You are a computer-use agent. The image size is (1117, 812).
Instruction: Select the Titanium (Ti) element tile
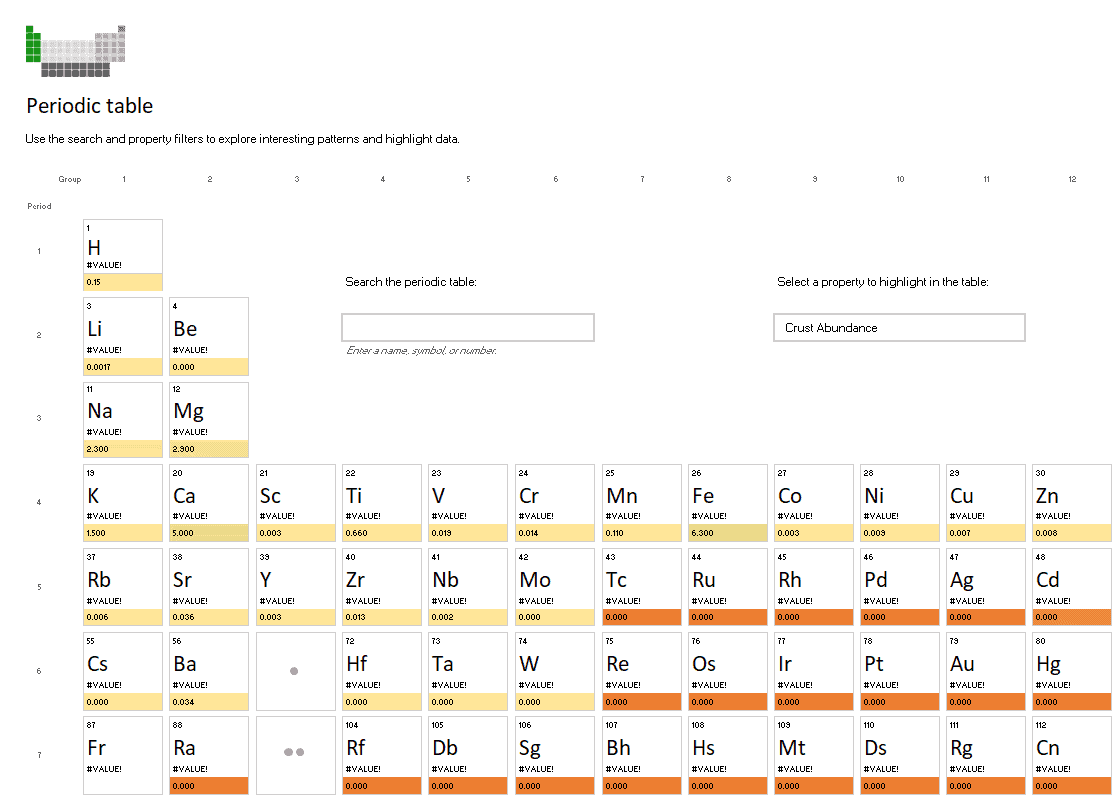[x=381, y=503]
